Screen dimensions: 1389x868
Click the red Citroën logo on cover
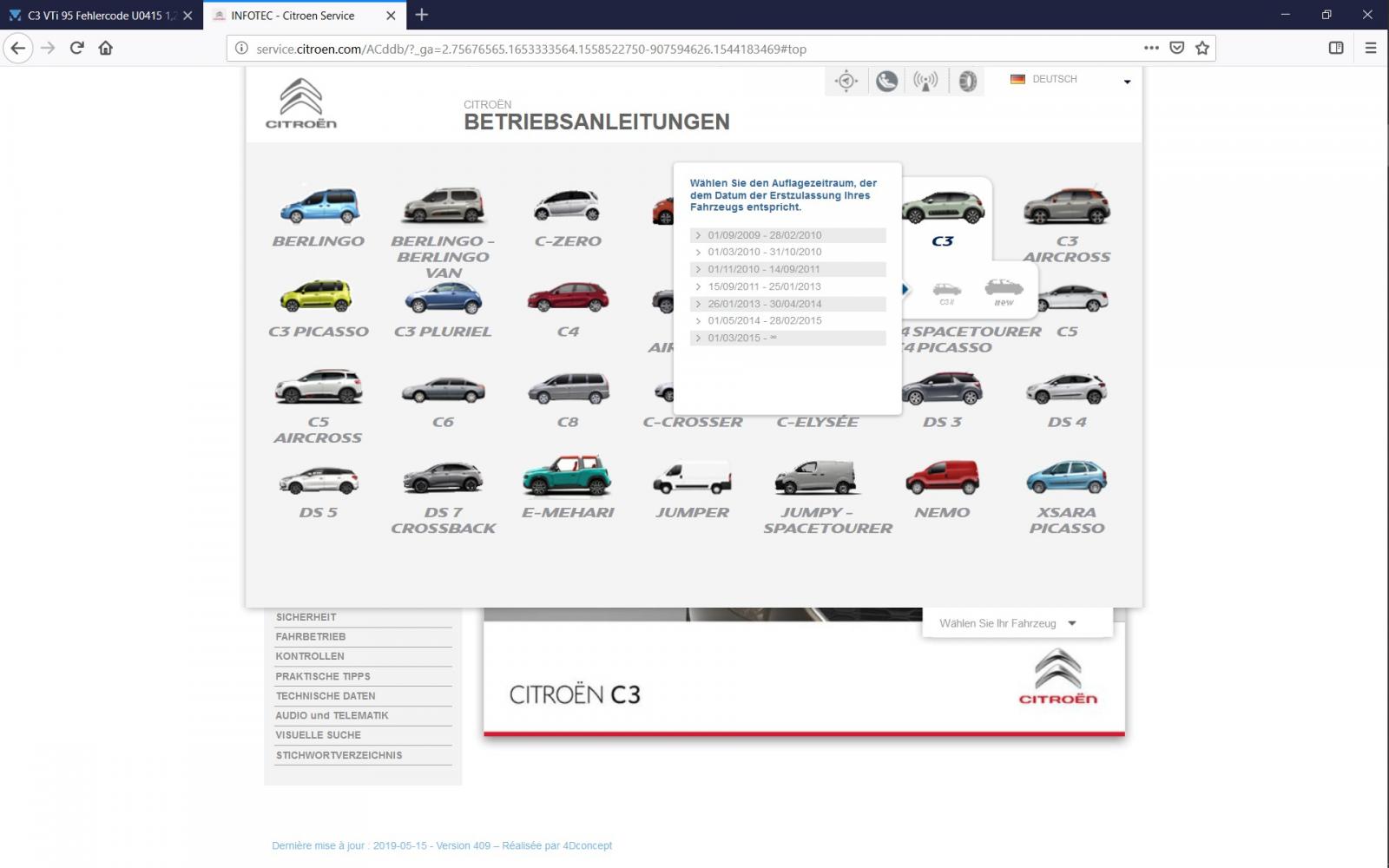[x=1057, y=676]
